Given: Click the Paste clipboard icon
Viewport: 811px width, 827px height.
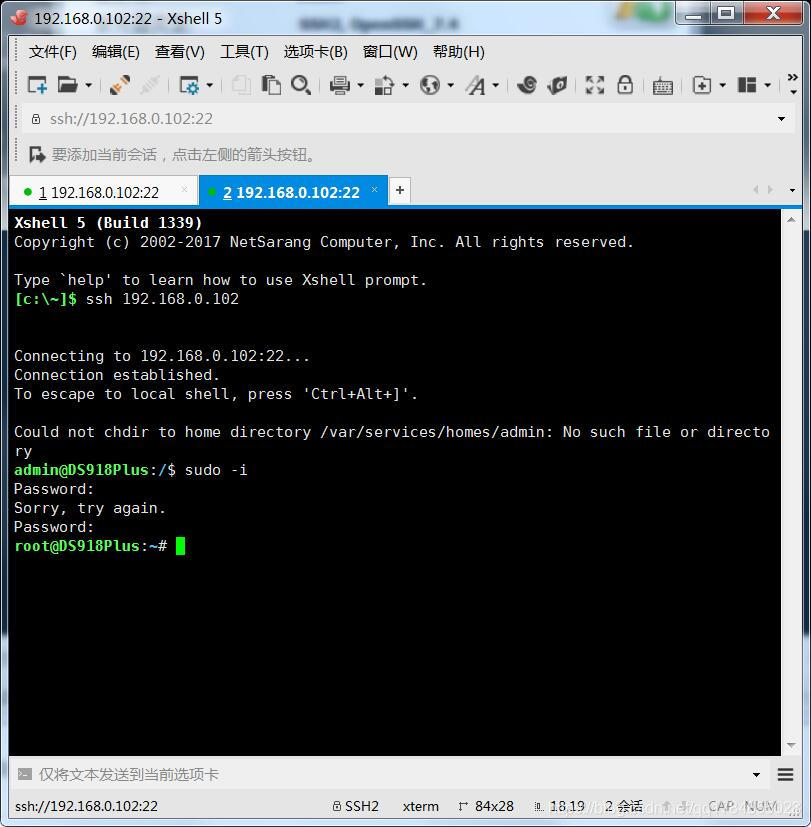Looking at the screenshot, I should (271, 85).
